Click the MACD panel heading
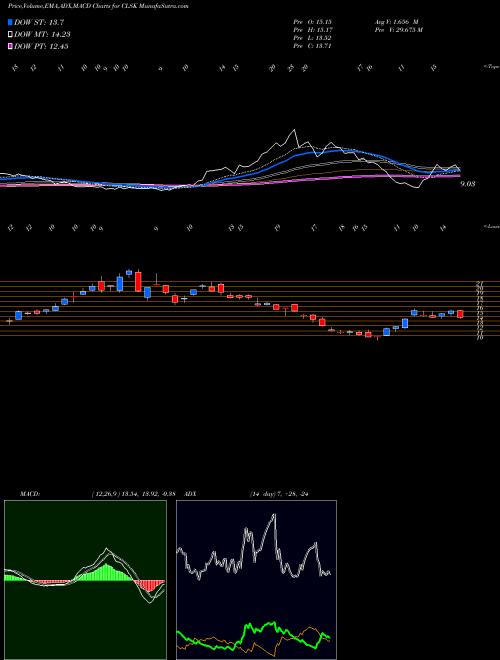Screen dimensions: 500x660 click(x=29, y=494)
